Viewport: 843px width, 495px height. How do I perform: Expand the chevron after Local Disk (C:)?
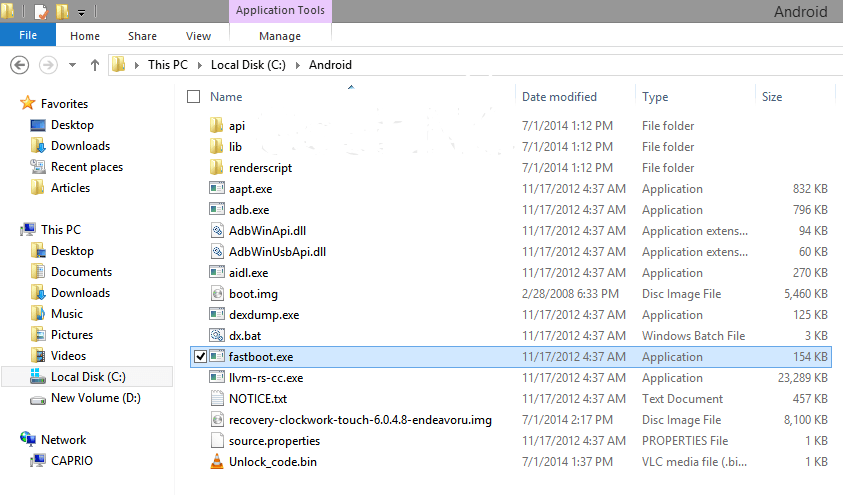(x=297, y=65)
